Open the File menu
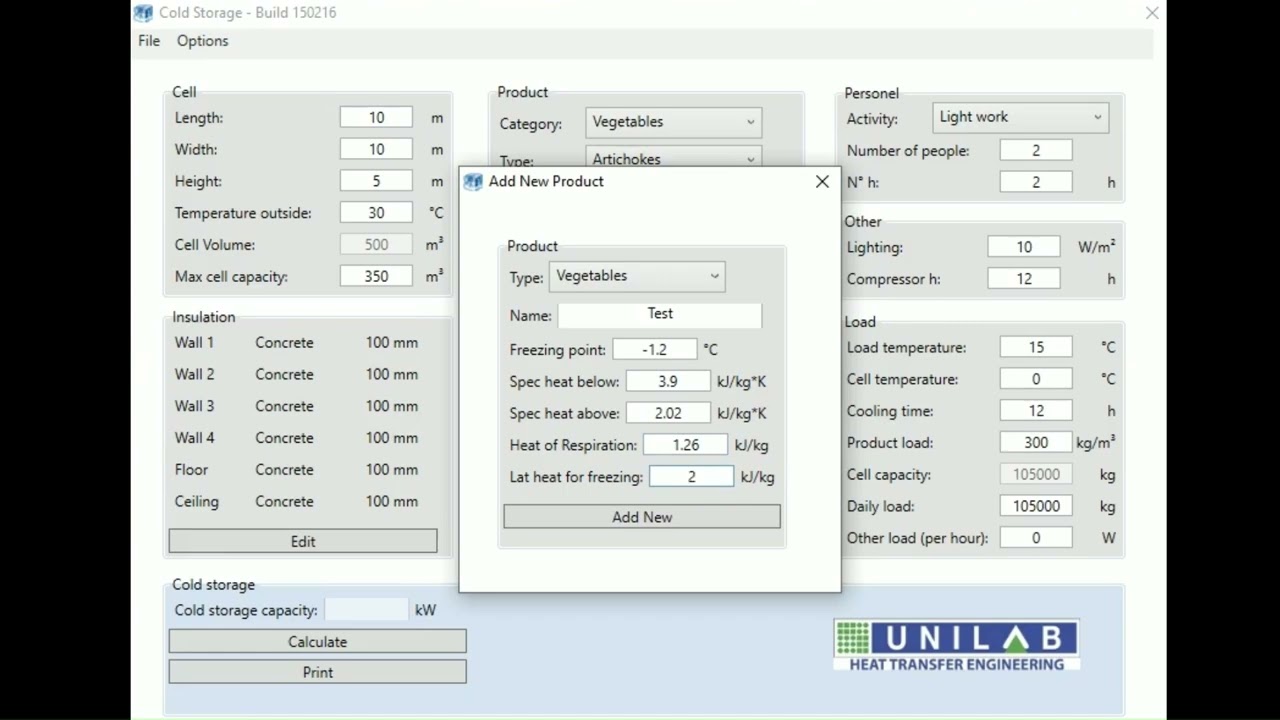 pos(149,41)
